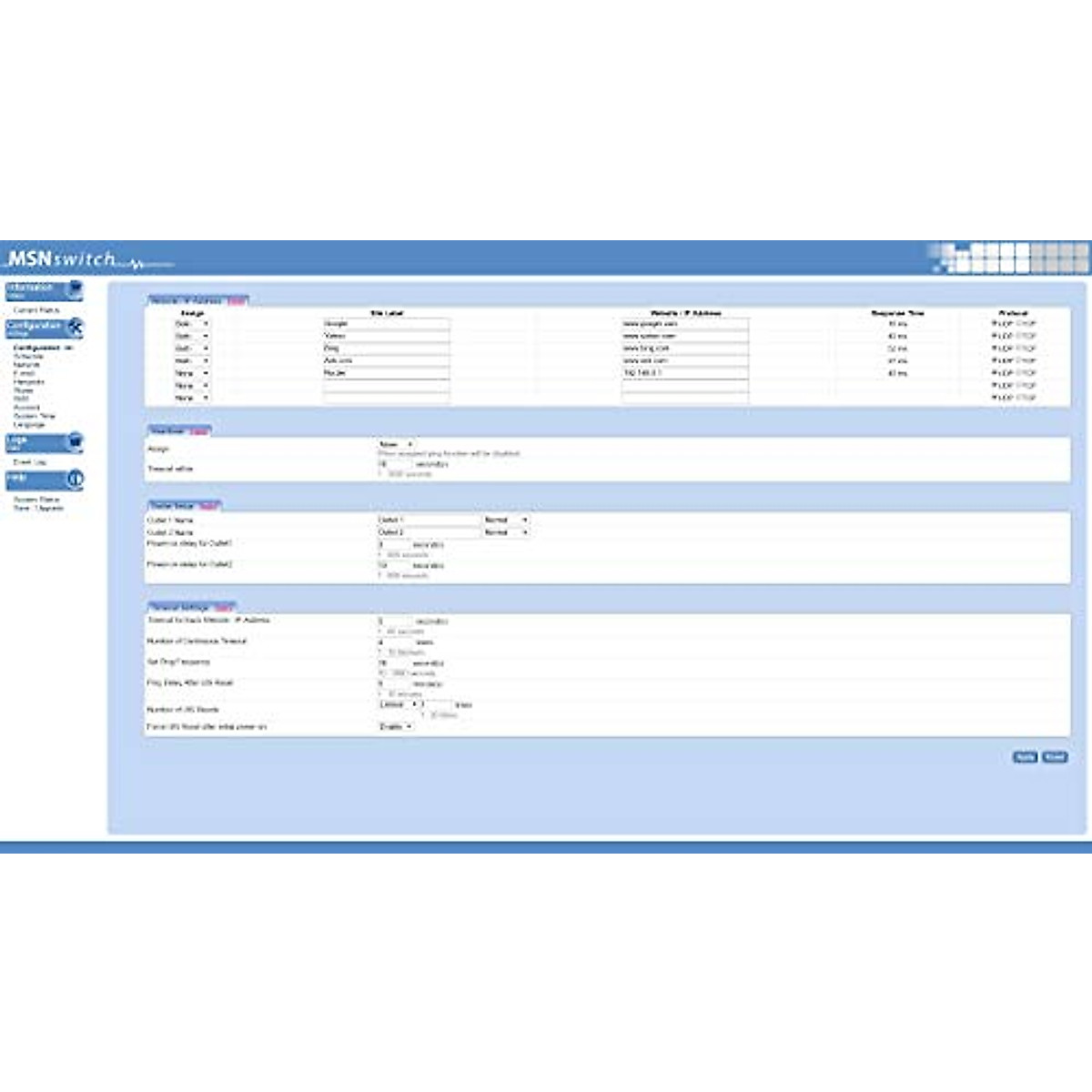
Task: Open Force UIS Reset Enable dropdown
Action: coord(396,727)
